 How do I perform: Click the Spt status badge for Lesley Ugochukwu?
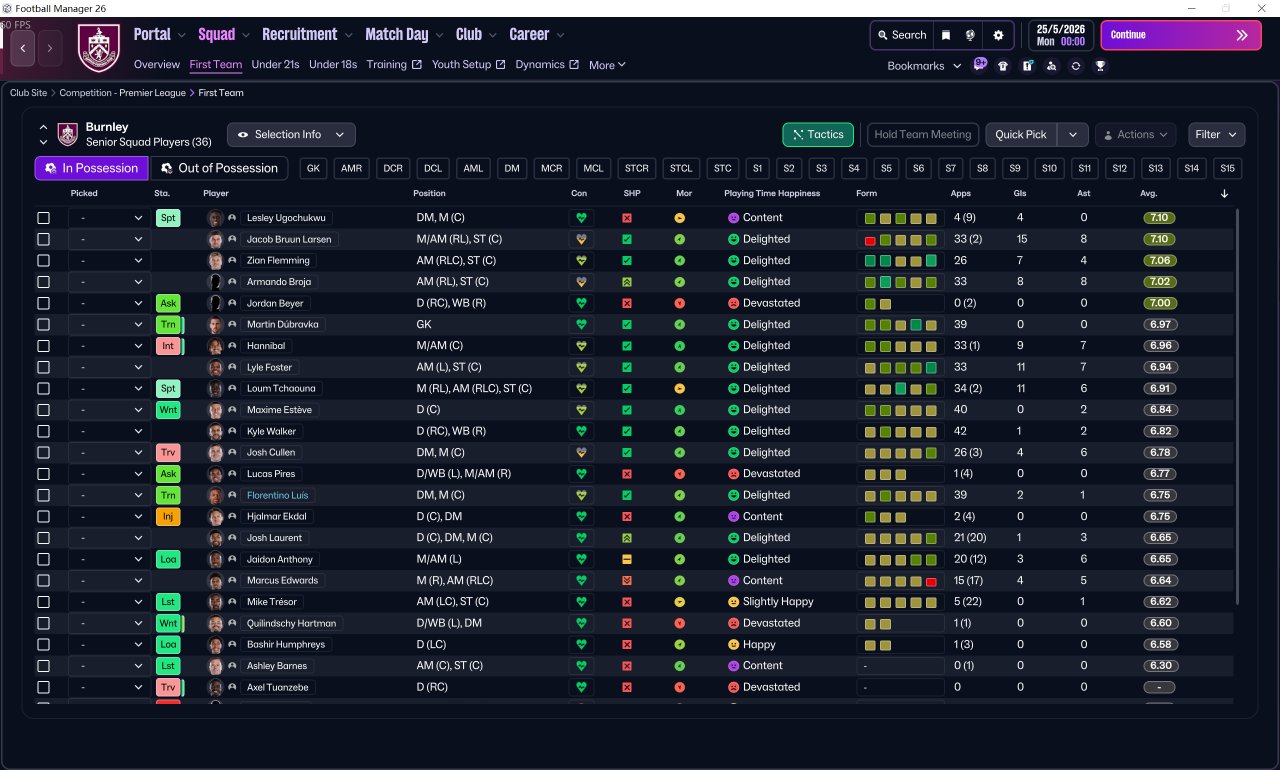[x=168, y=218]
